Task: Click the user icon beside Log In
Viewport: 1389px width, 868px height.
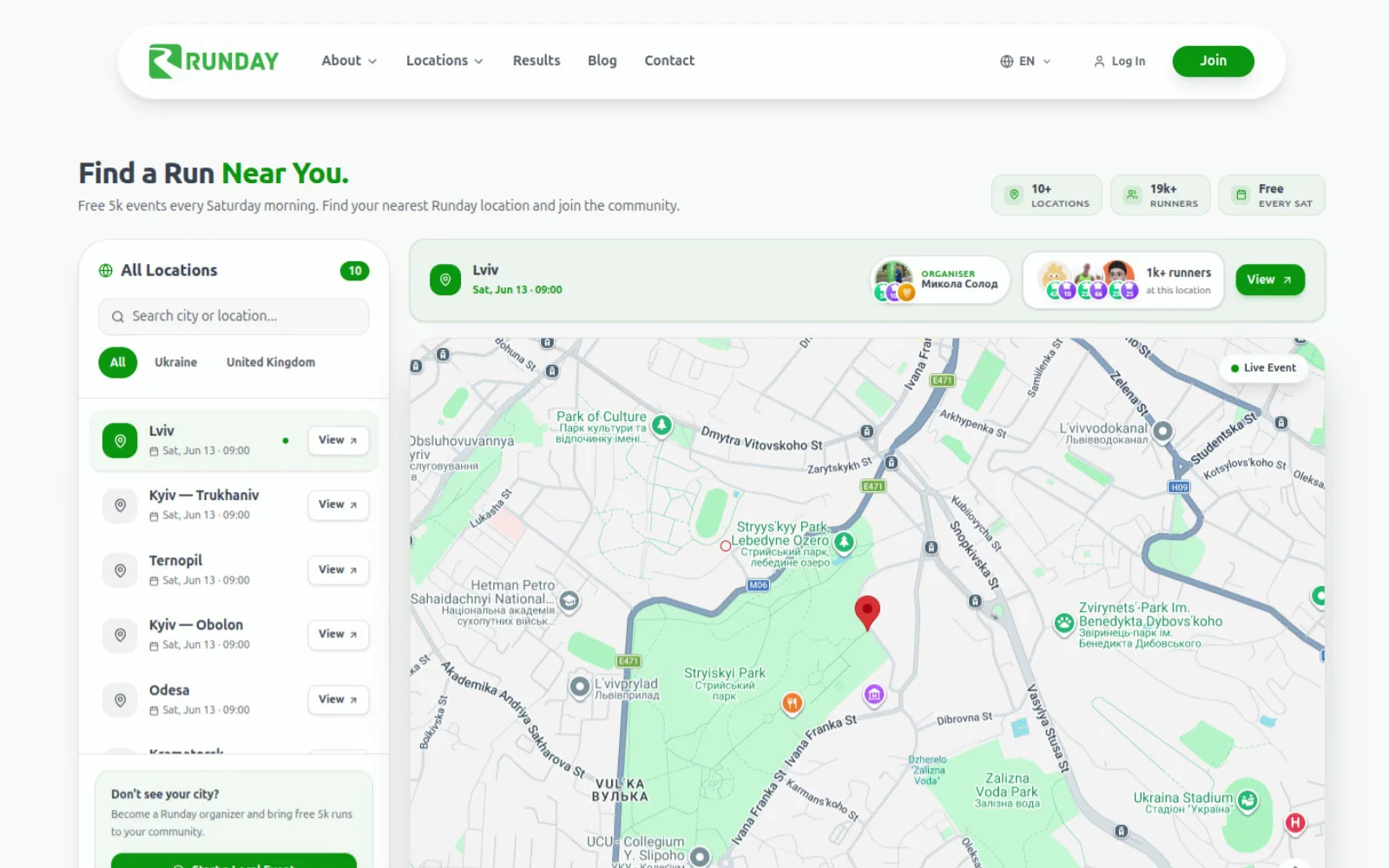Action: click(x=1099, y=62)
